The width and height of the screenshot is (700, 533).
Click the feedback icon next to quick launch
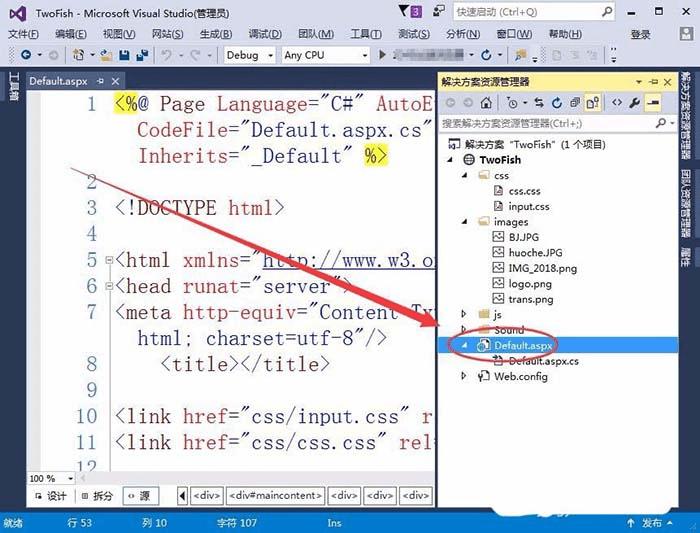point(439,11)
